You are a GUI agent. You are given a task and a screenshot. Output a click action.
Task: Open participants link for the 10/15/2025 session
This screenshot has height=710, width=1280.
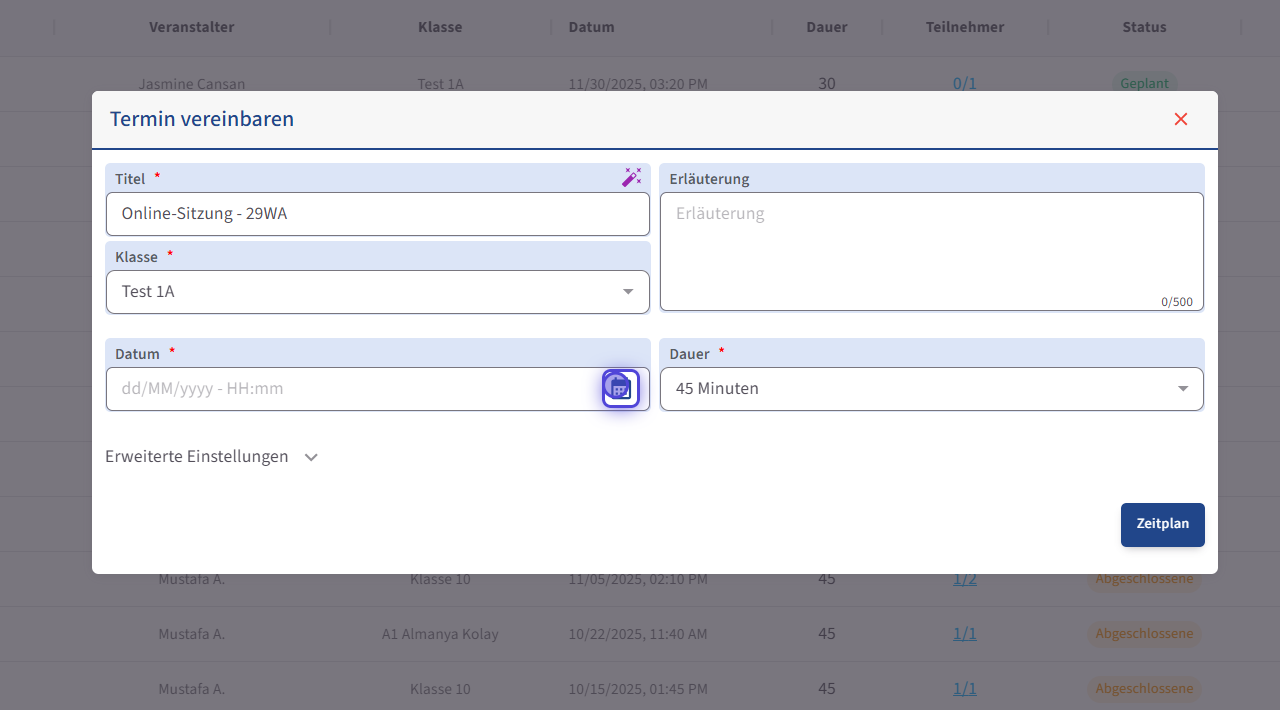click(964, 689)
